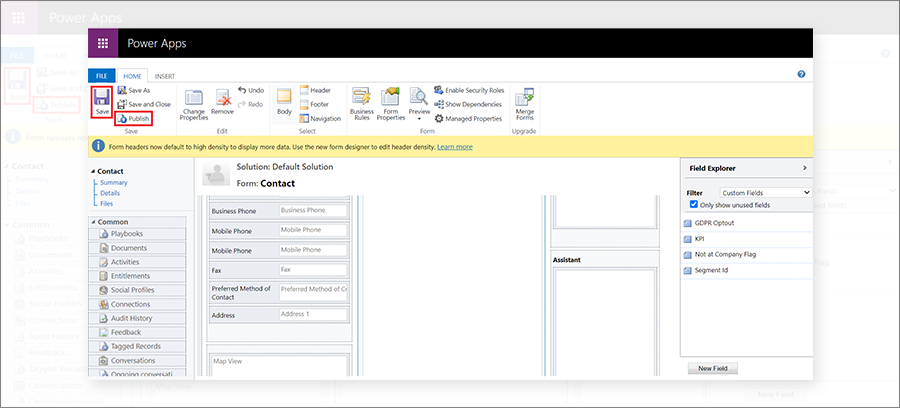Viewport: 900px width, 408px height.
Task: Select Not at Company Flag field
Action: [746, 254]
